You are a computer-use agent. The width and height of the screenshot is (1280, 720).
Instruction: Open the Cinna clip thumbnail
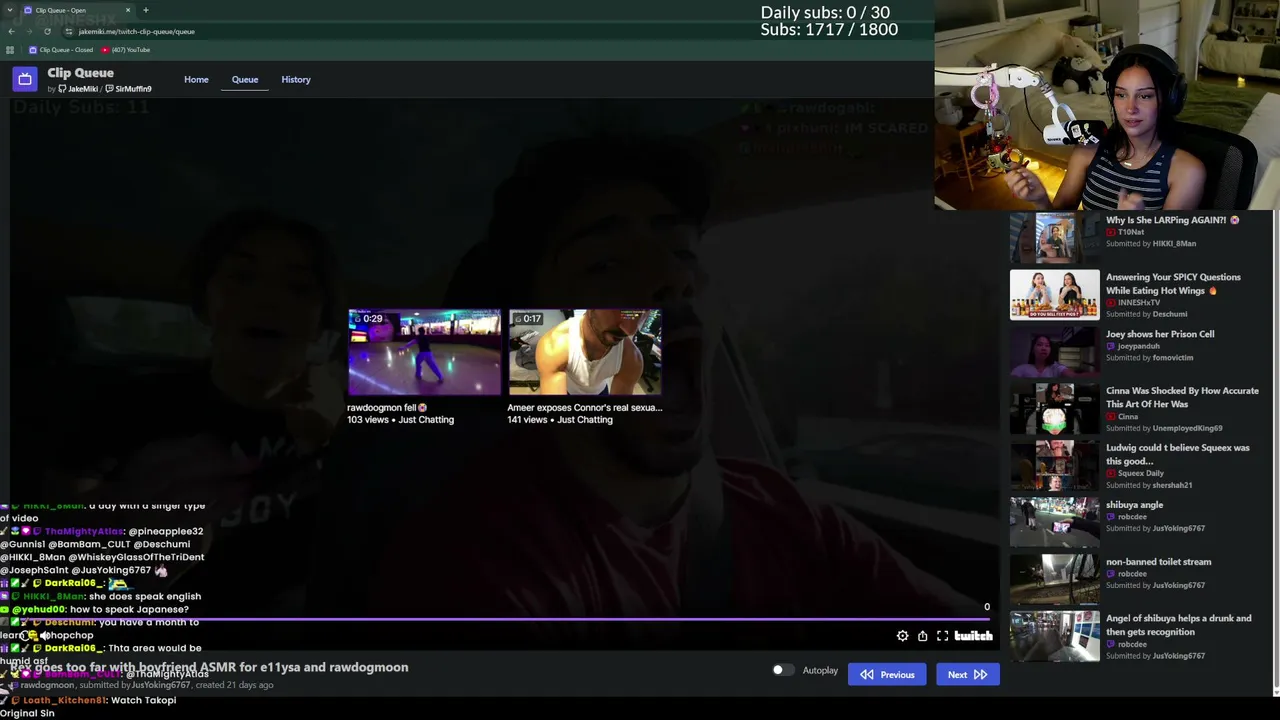point(1054,408)
